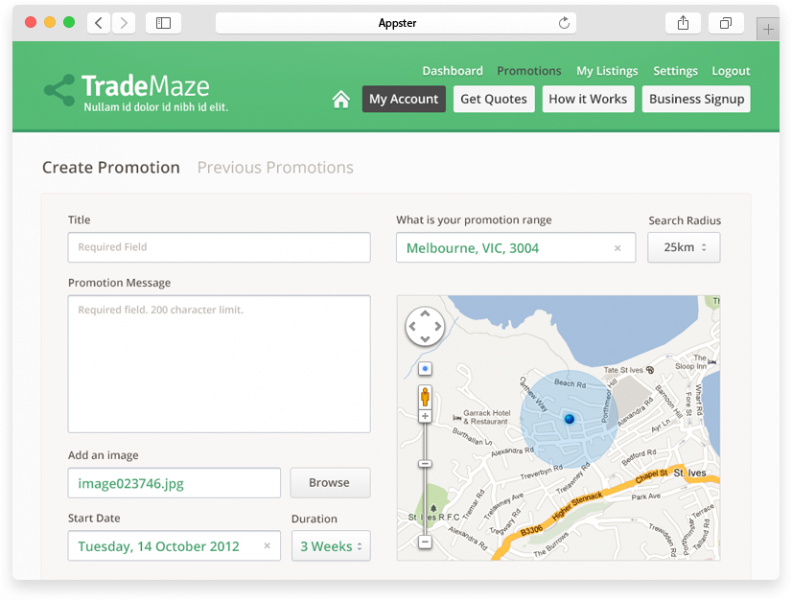Toggle the browser sidebar button
792x600 pixels.
163,23
